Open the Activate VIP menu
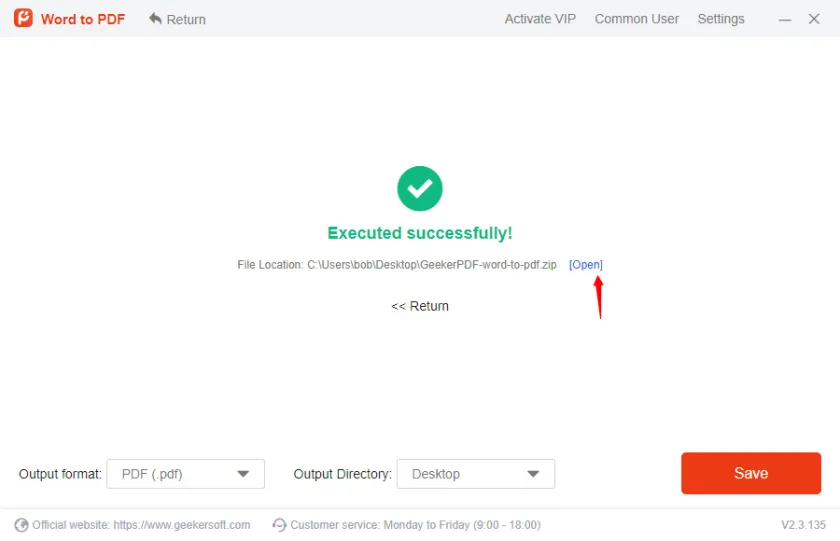 point(540,19)
